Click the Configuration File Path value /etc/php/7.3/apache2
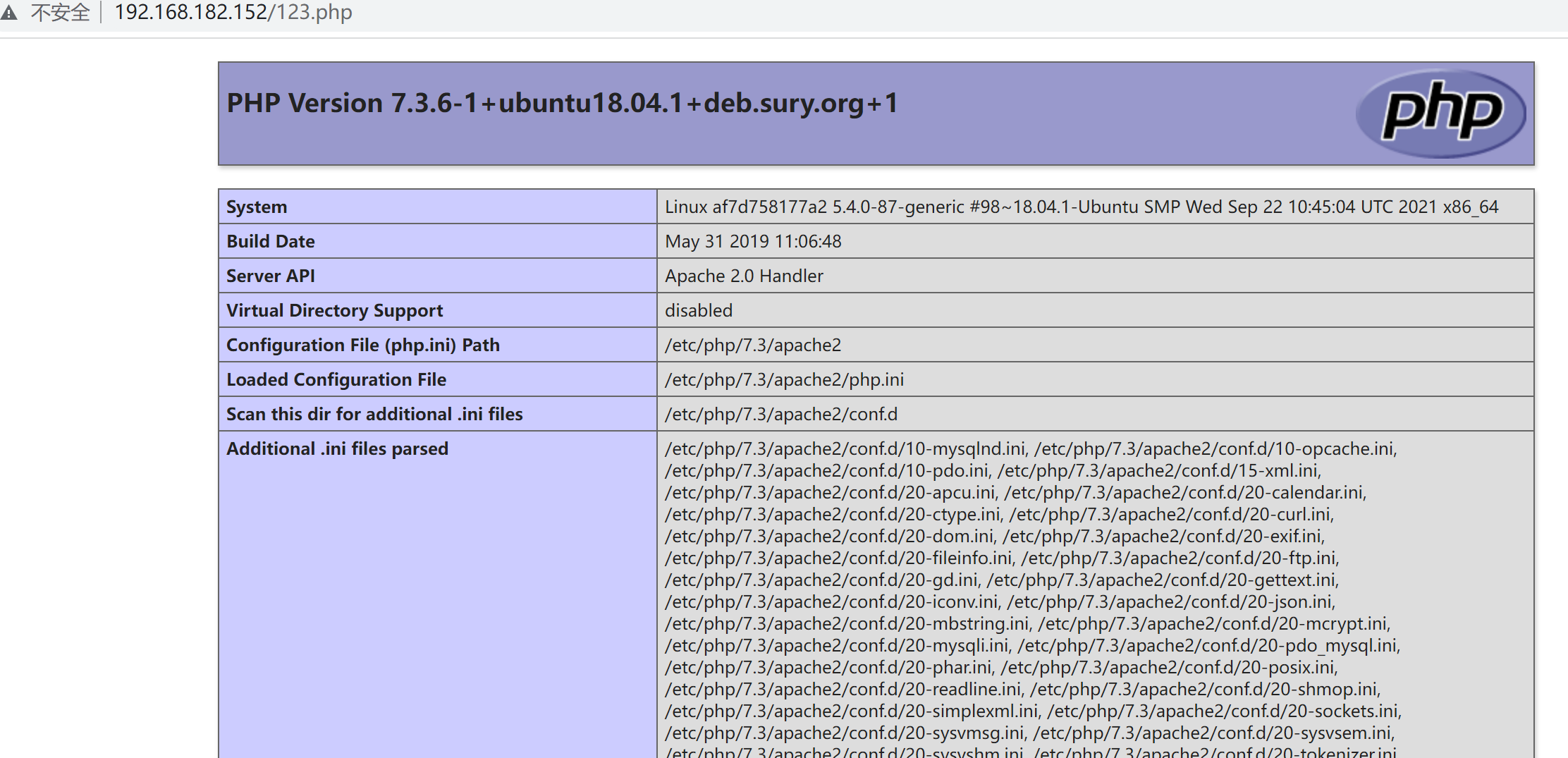 click(x=753, y=345)
